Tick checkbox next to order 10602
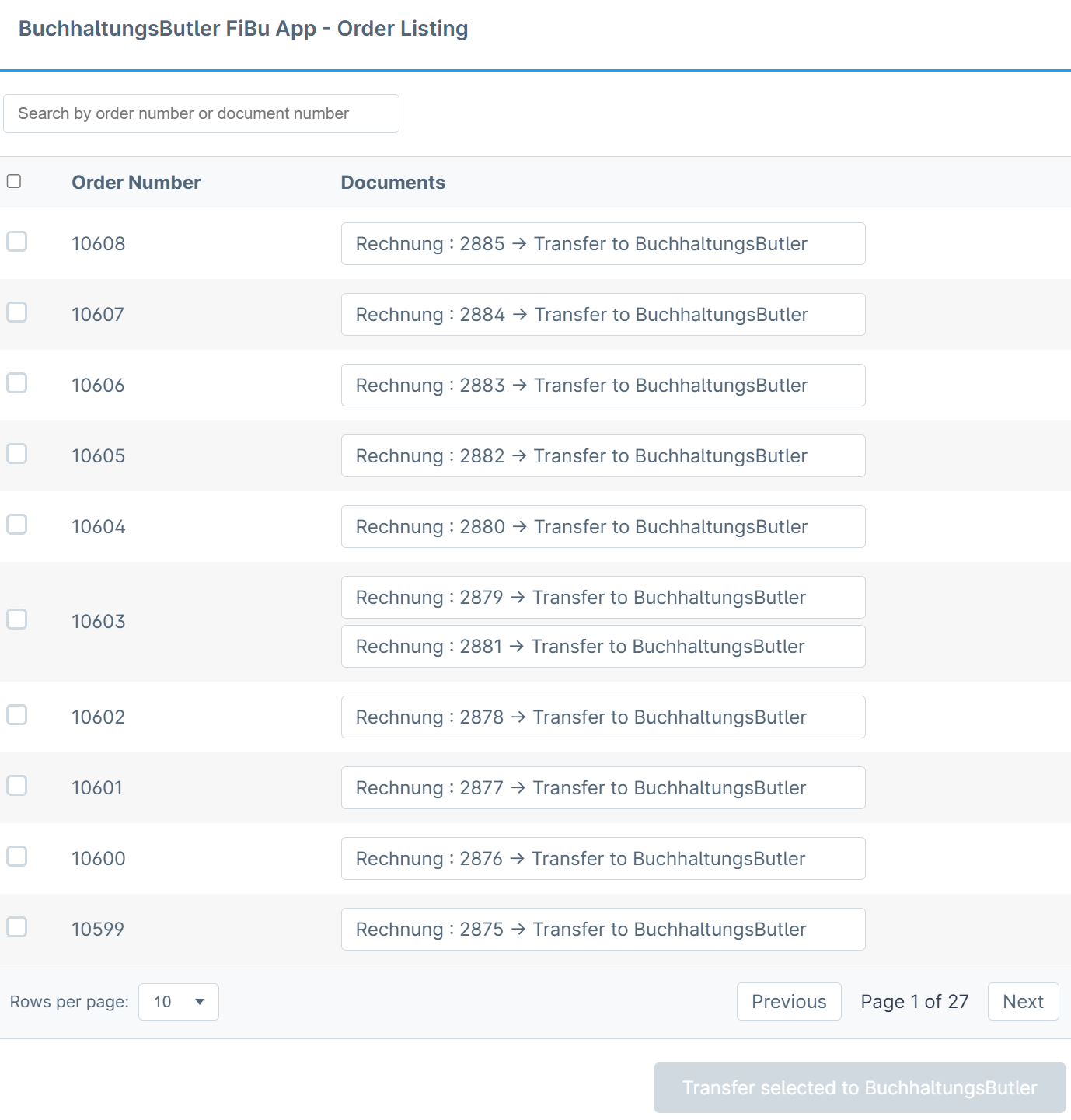The width and height of the screenshot is (1071, 1120). 17,715
